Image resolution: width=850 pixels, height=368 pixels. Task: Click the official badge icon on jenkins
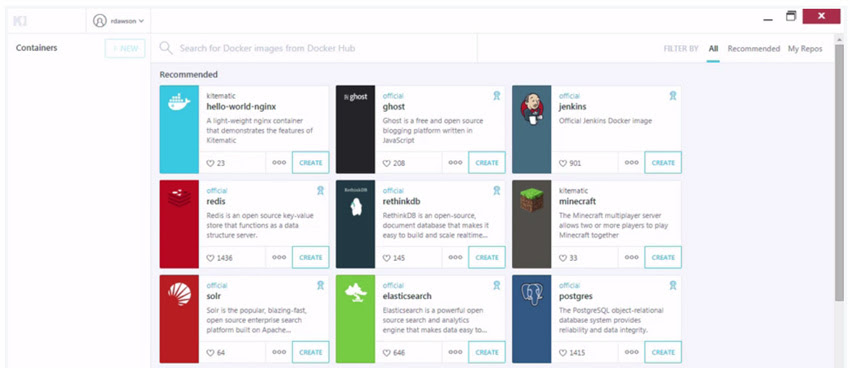point(673,96)
